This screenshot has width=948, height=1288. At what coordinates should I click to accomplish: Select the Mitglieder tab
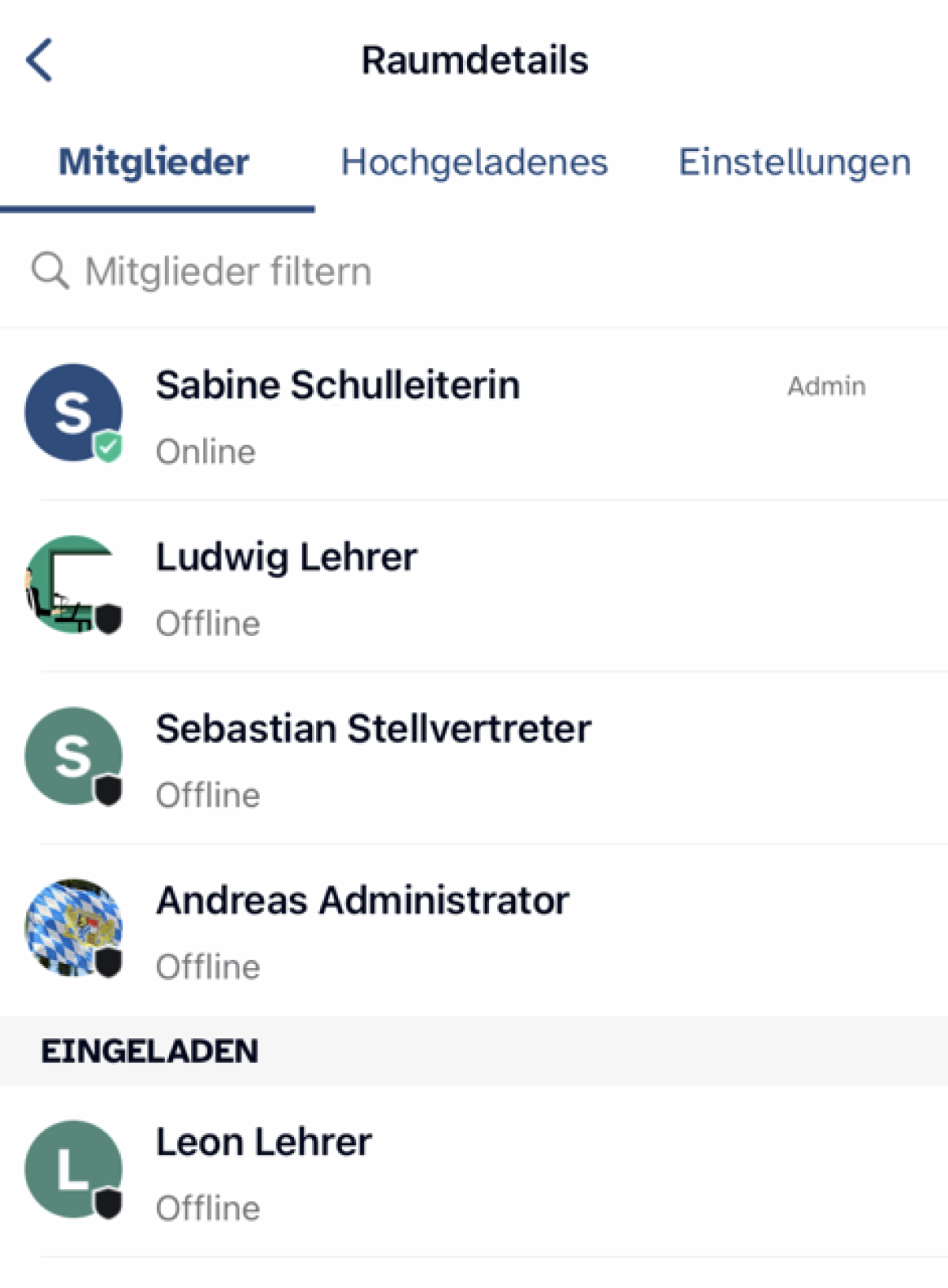(x=154, y=162)
